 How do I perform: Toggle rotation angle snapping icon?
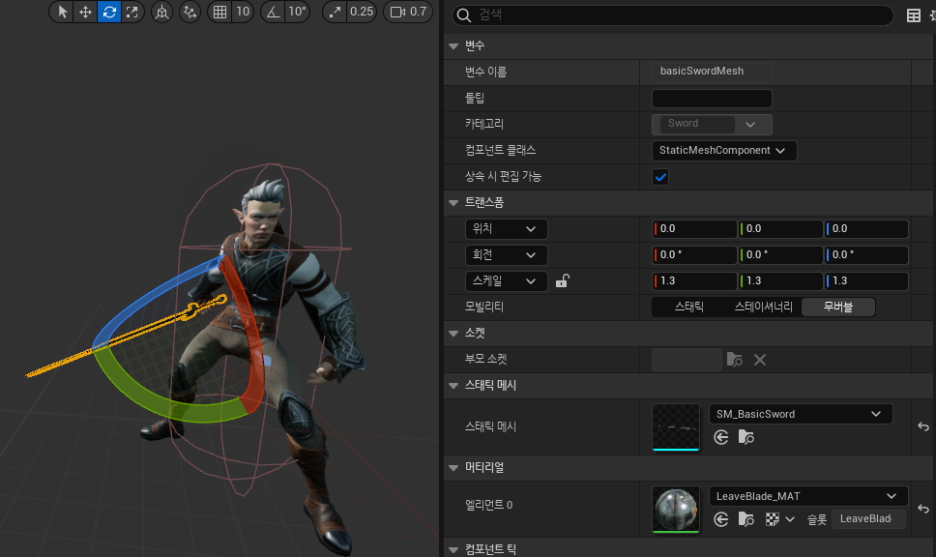(x=273, y=12)
